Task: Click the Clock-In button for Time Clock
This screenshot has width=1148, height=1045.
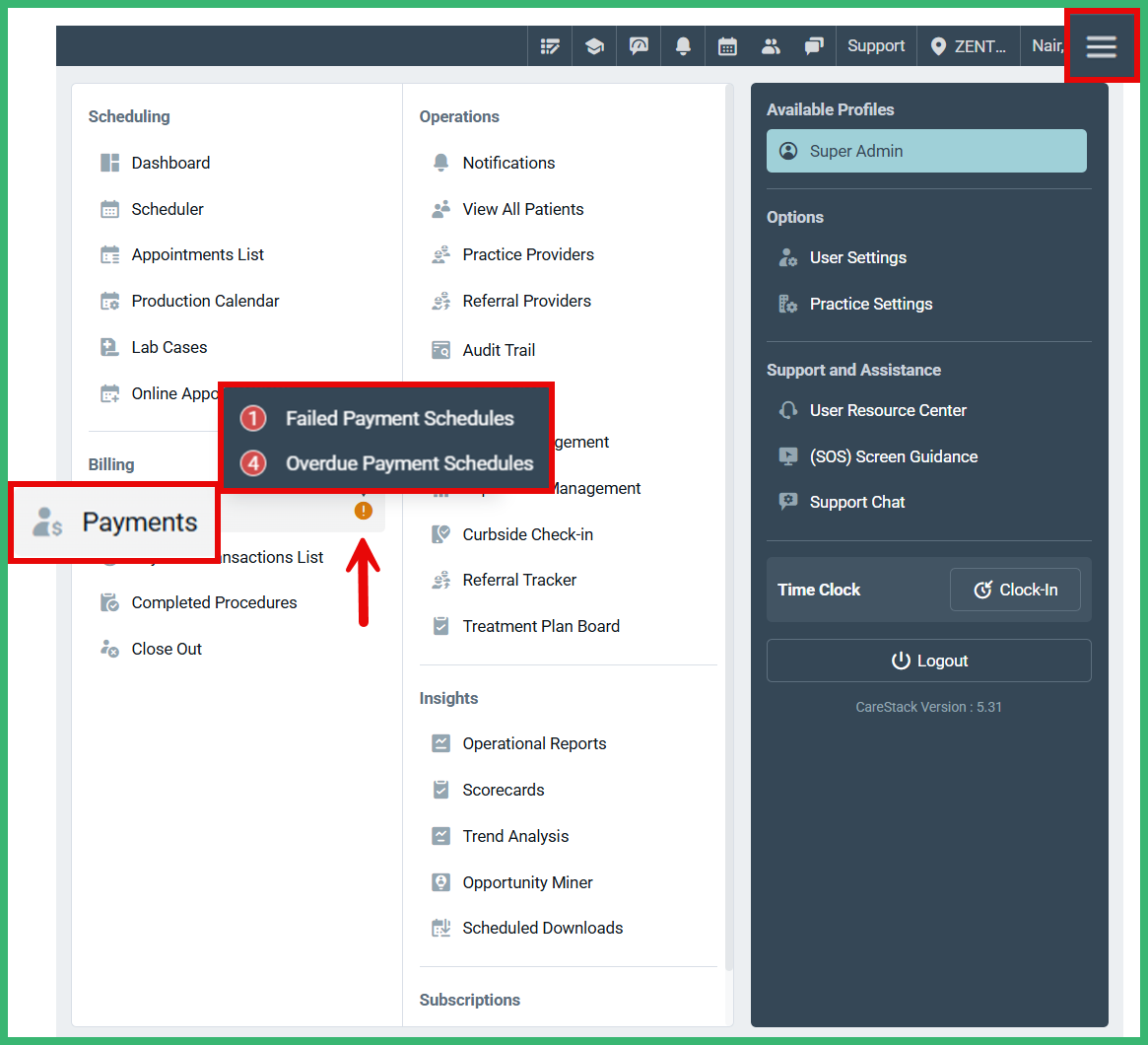Action: tap(1015, 590)
